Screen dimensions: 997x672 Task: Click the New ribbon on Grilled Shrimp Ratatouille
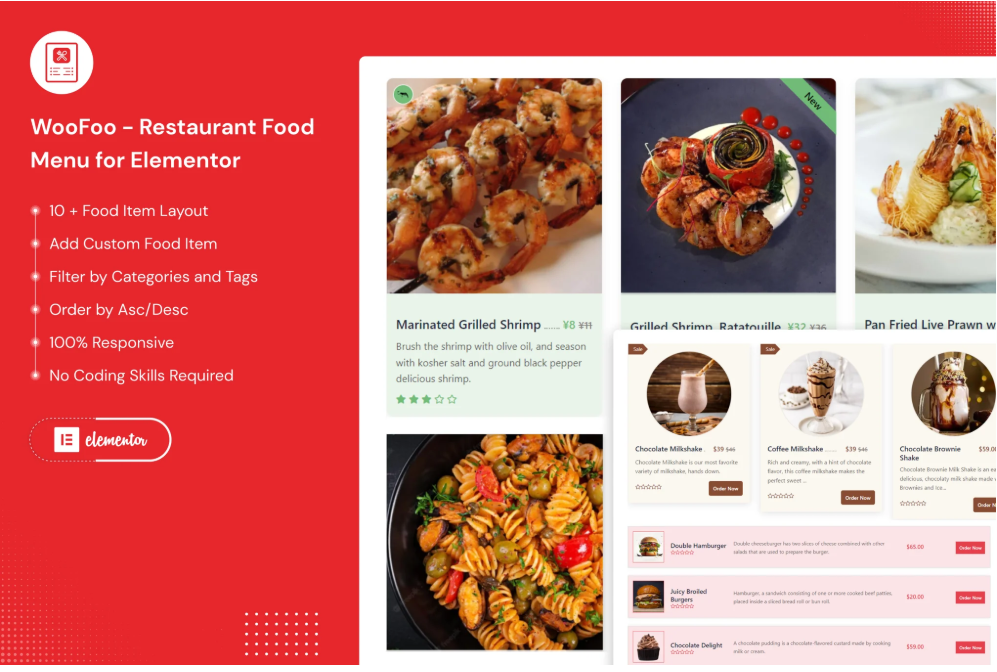pyautogui.click(x=809, y=102)
